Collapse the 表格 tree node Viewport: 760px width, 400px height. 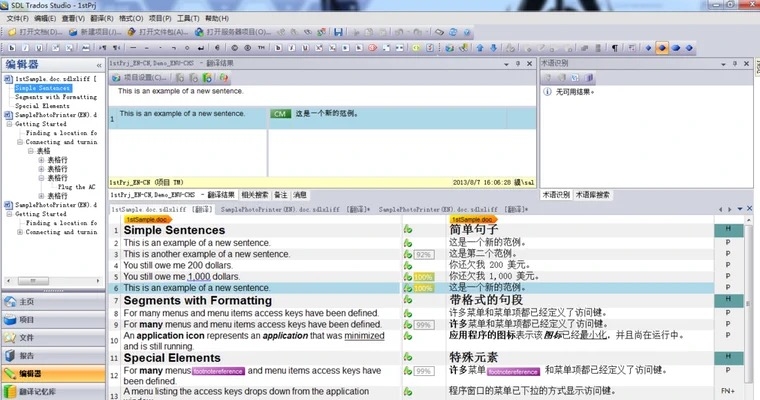31,151
